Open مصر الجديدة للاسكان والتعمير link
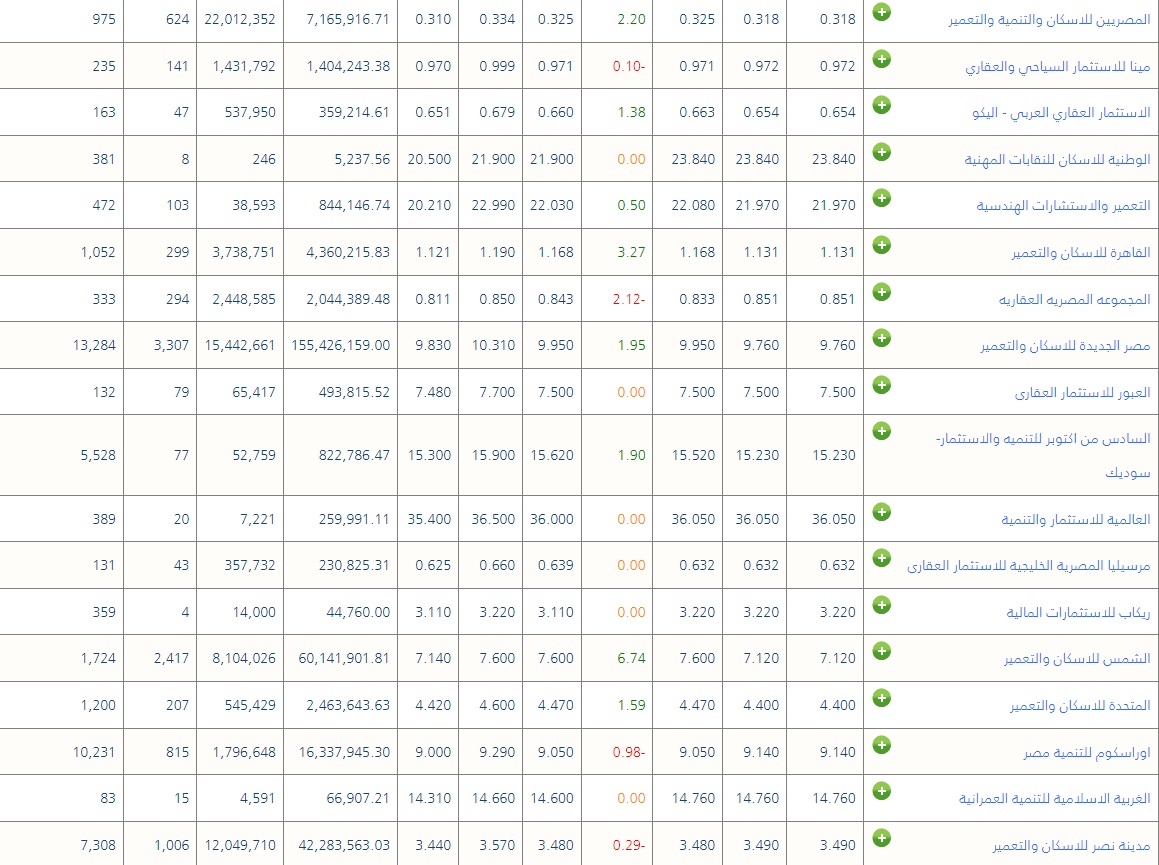Viewport: 1159px width, 865px height. [1065, 346]
